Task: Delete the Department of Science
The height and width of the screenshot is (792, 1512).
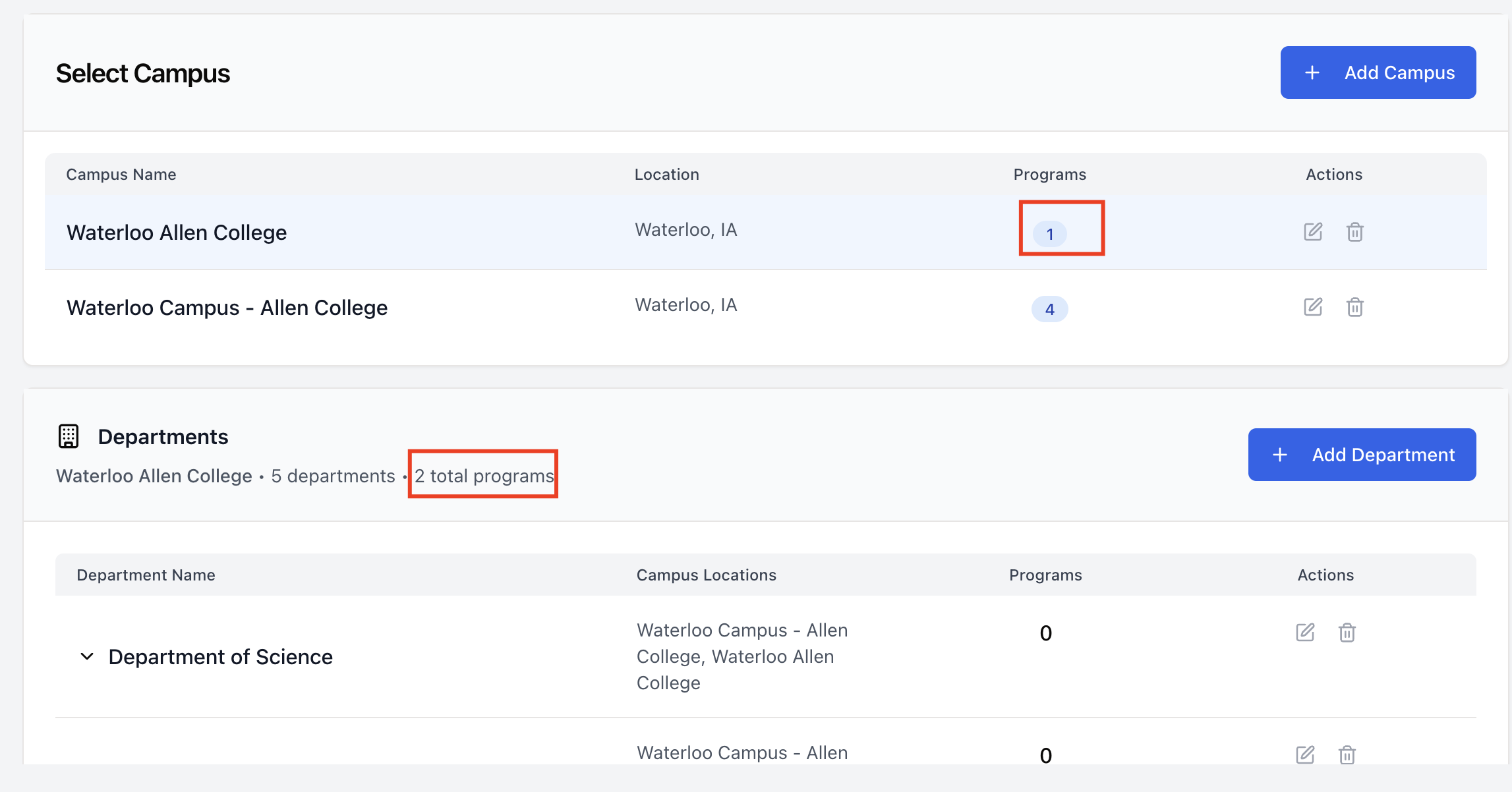Action: 1347,633
